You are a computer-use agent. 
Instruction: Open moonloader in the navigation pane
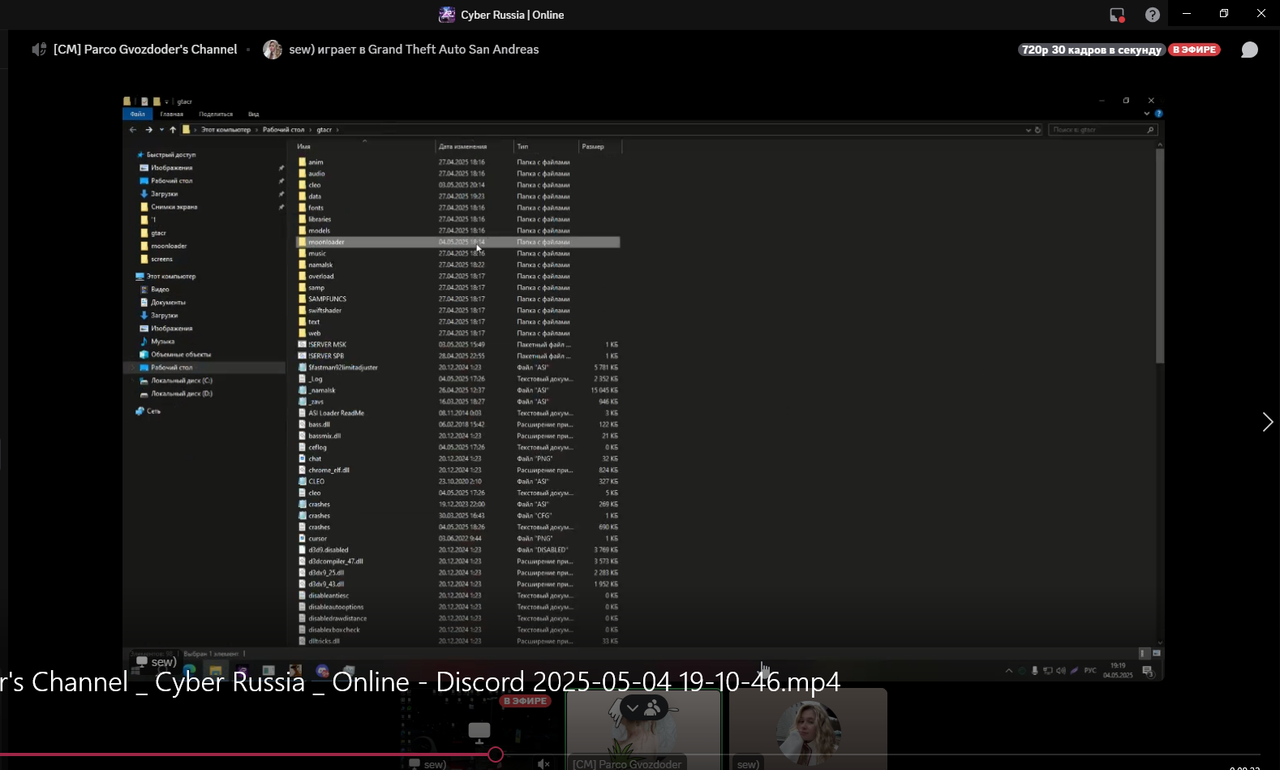pos(169,246)
